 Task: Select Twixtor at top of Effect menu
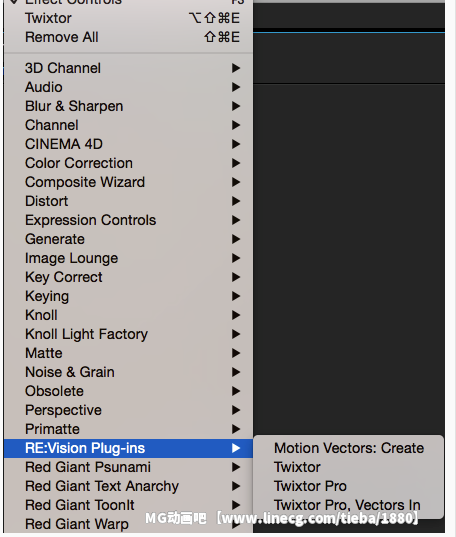click(x=128, y=18)
